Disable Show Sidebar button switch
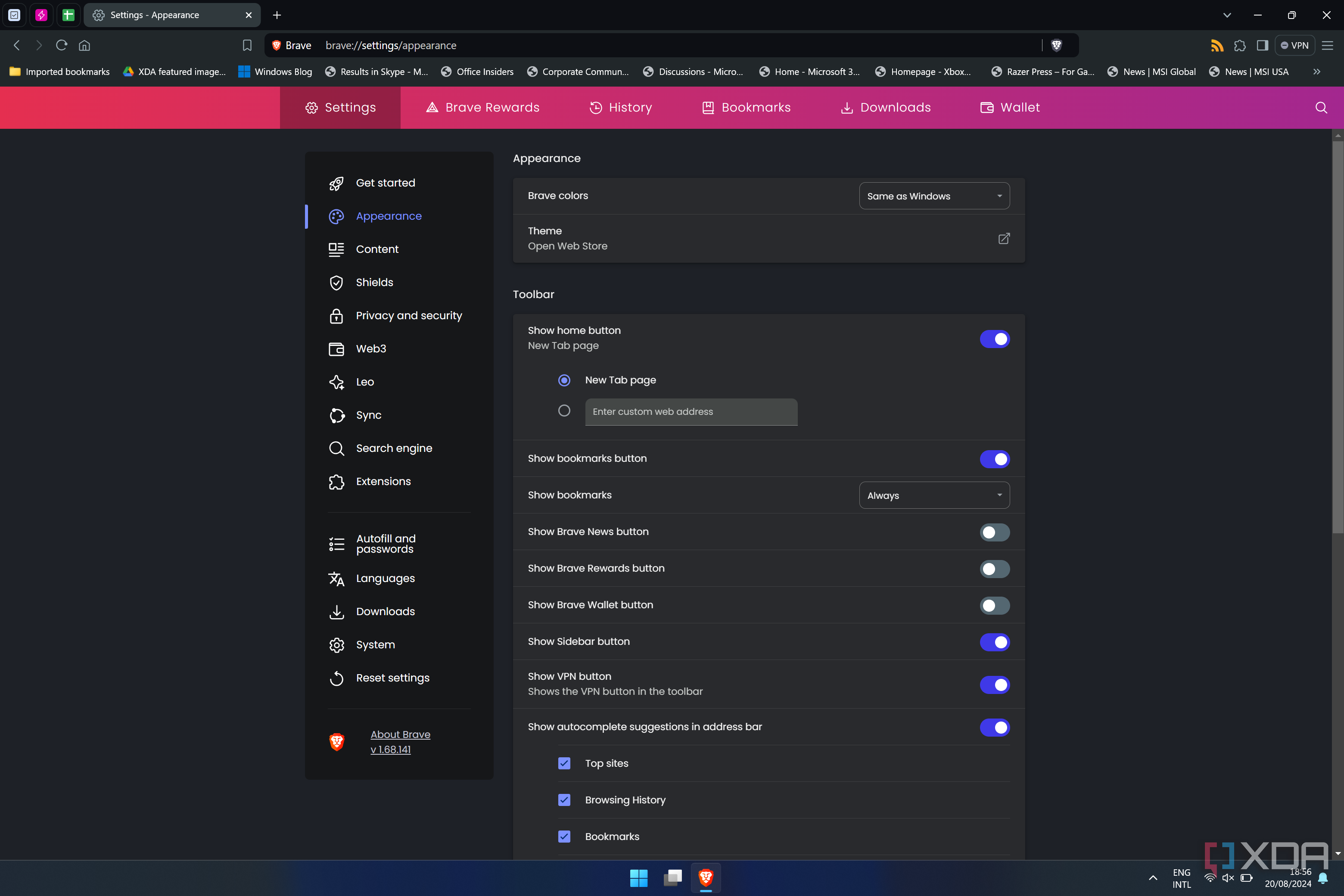Screen dimensions: 1344x896 [x=994, y=642]
